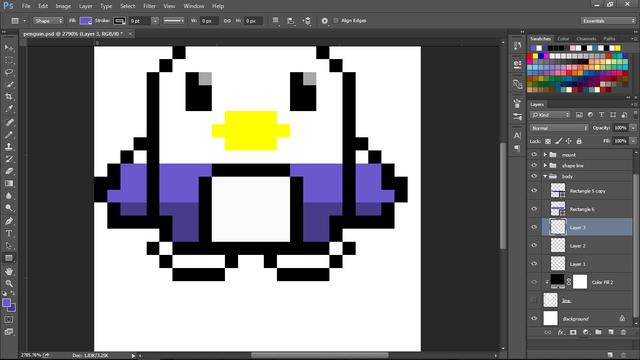Open the shape settings gear
This screenshot has height=360, width=640.
click(324, 21)
